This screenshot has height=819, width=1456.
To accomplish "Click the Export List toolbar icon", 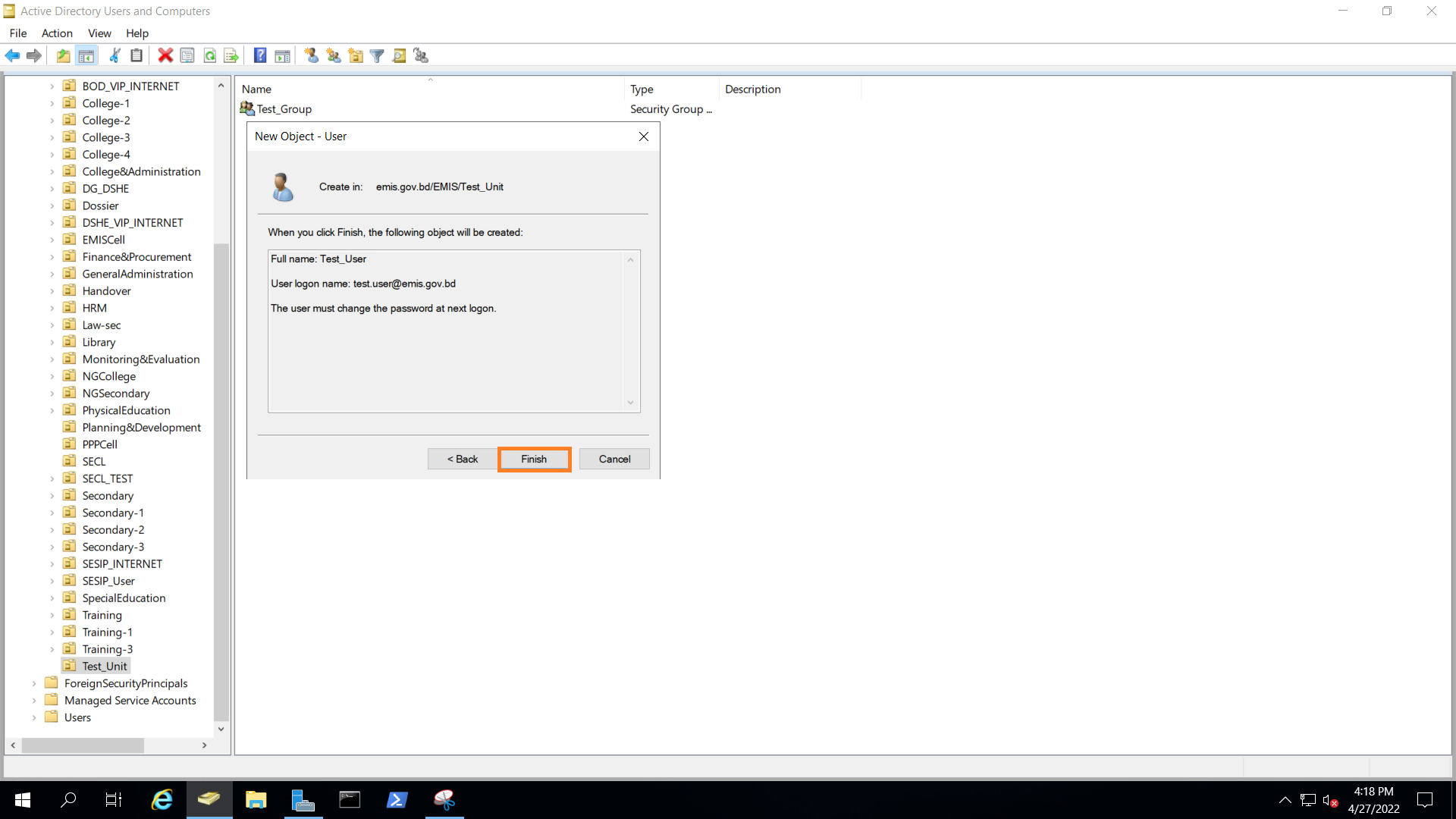I will (x=231, y=55).
